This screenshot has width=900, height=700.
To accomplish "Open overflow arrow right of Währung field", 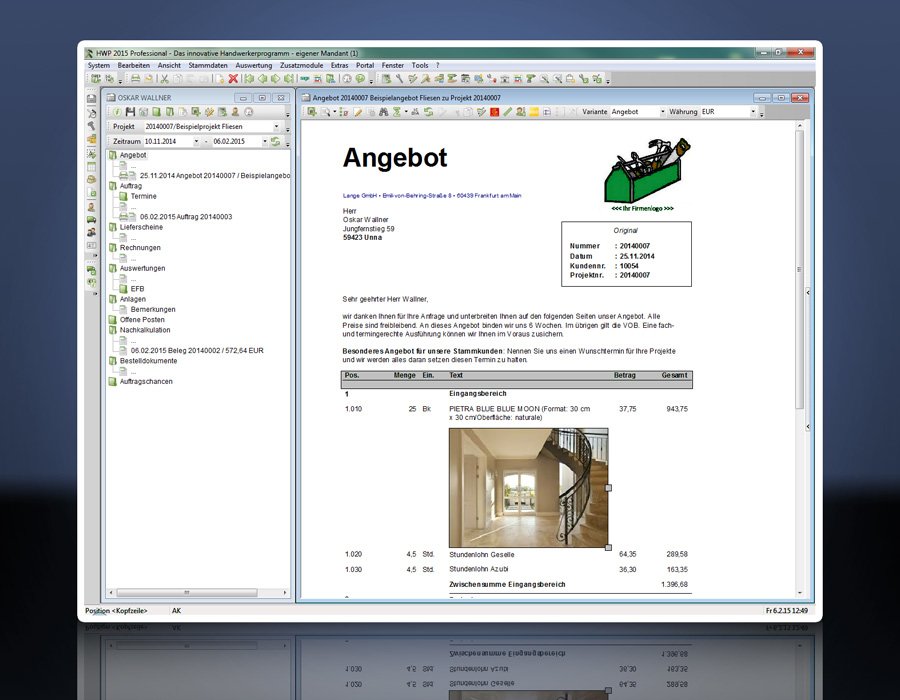I will pyautogui.click(x=762, y=114).
